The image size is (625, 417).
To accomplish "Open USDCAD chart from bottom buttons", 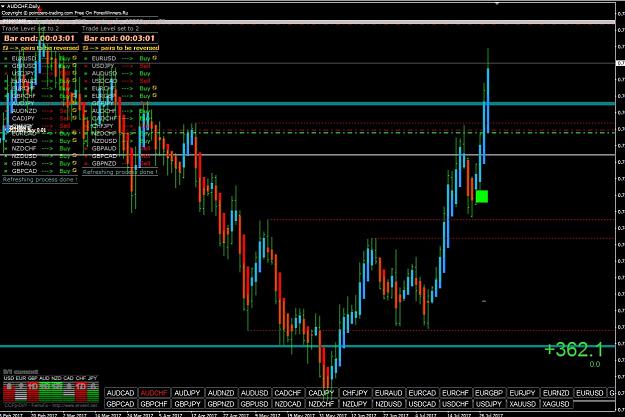I will click(x=422, y=404).
